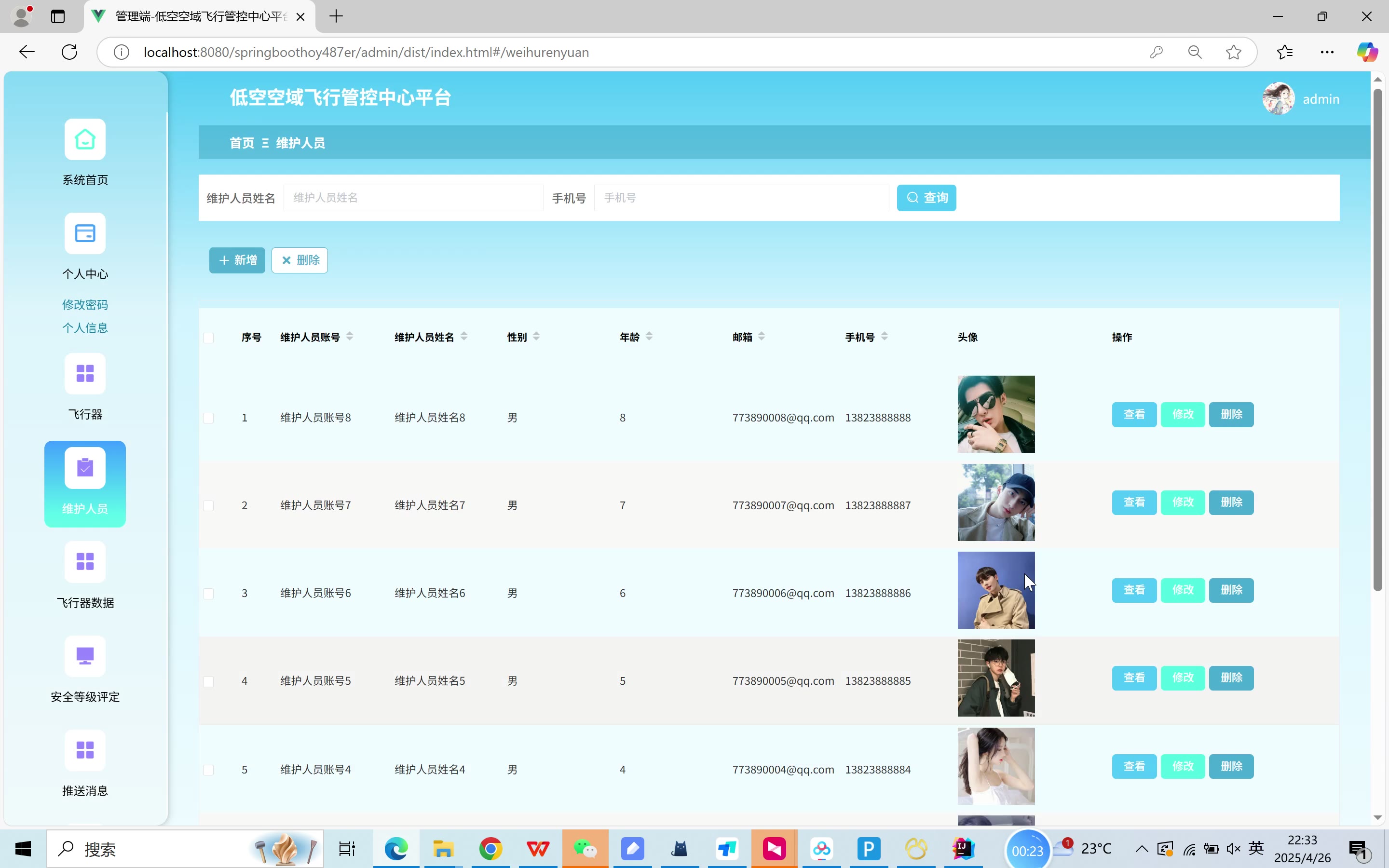
Task: Refresh the browser page
Action: tap(69, 52)
